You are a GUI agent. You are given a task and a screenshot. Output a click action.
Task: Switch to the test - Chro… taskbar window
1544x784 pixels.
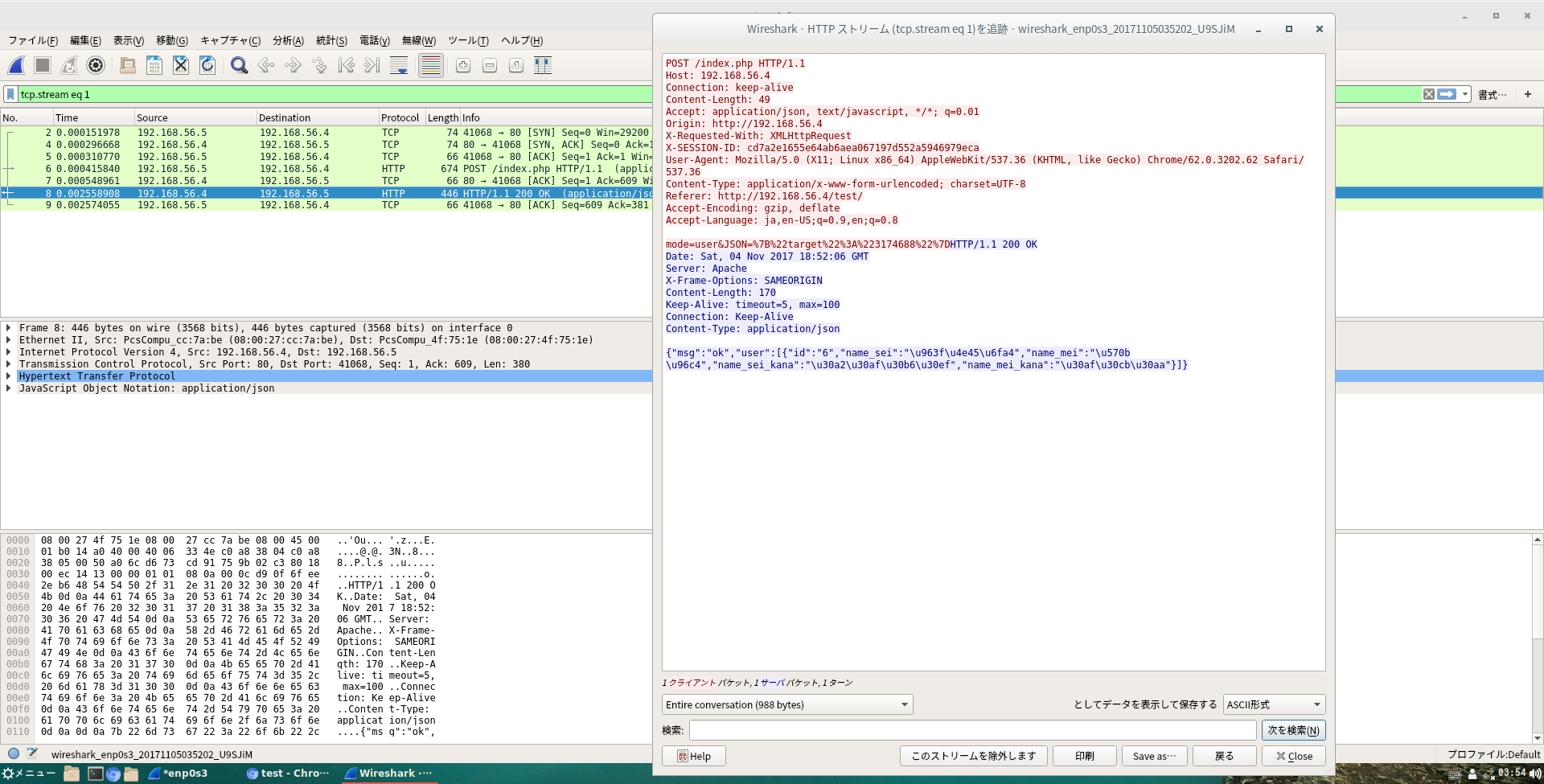click(288, 774)
